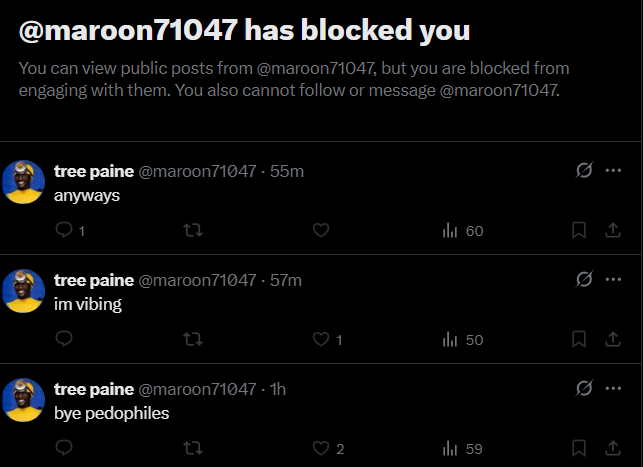The width and height of the screenshot is (643, 467).
Task: Repost the 'im vibing' post
Action: pyautogui.click(x=193, y=339)
